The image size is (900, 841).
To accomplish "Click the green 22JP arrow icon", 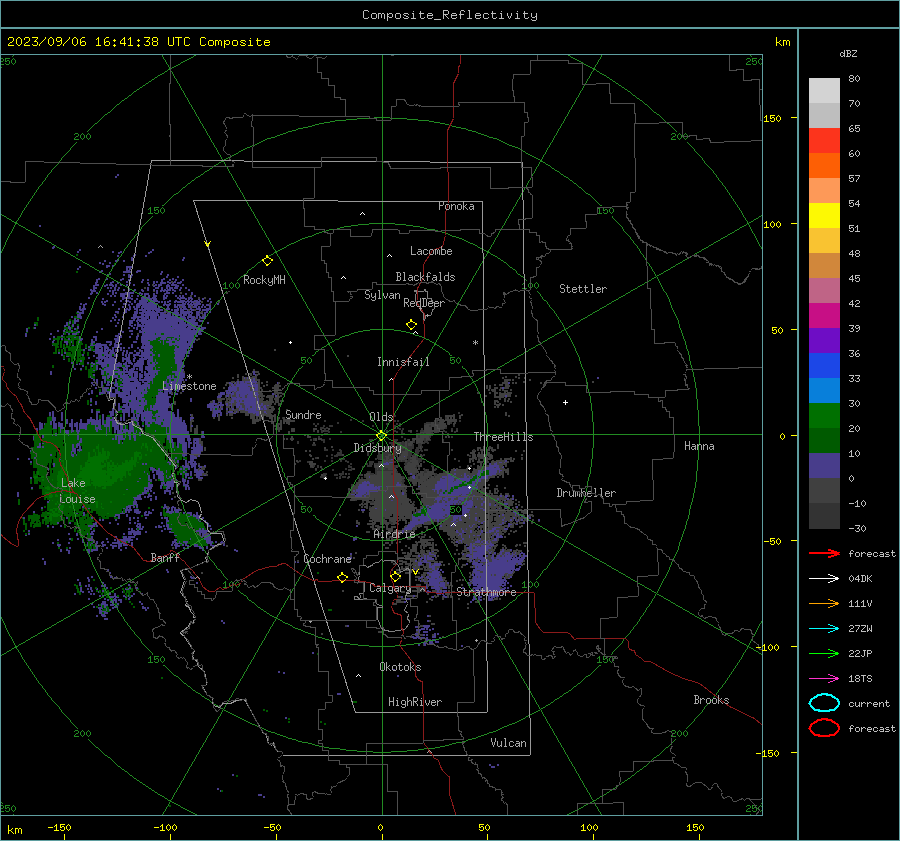I will click(x=824, y=653).
